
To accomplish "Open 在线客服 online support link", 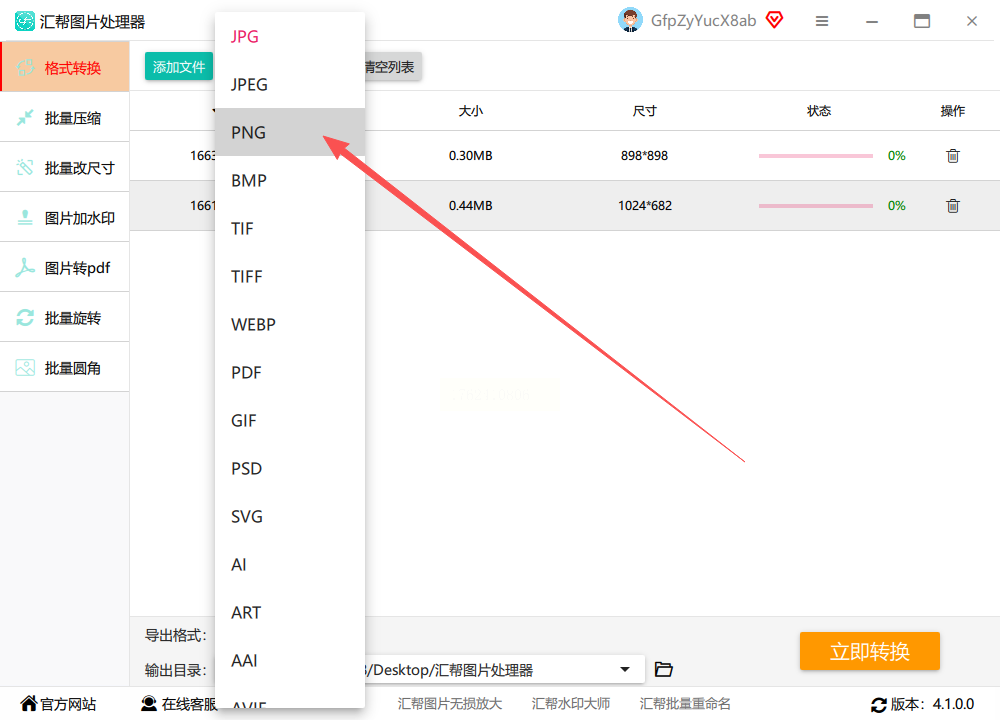I will pos(179,703).
